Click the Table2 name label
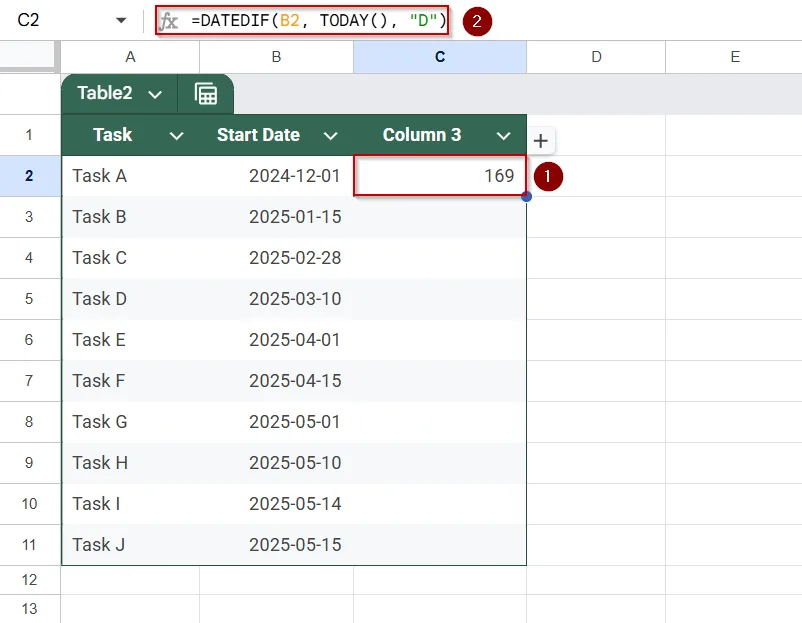Screen dimensions: 802x623 coord(105,93)
